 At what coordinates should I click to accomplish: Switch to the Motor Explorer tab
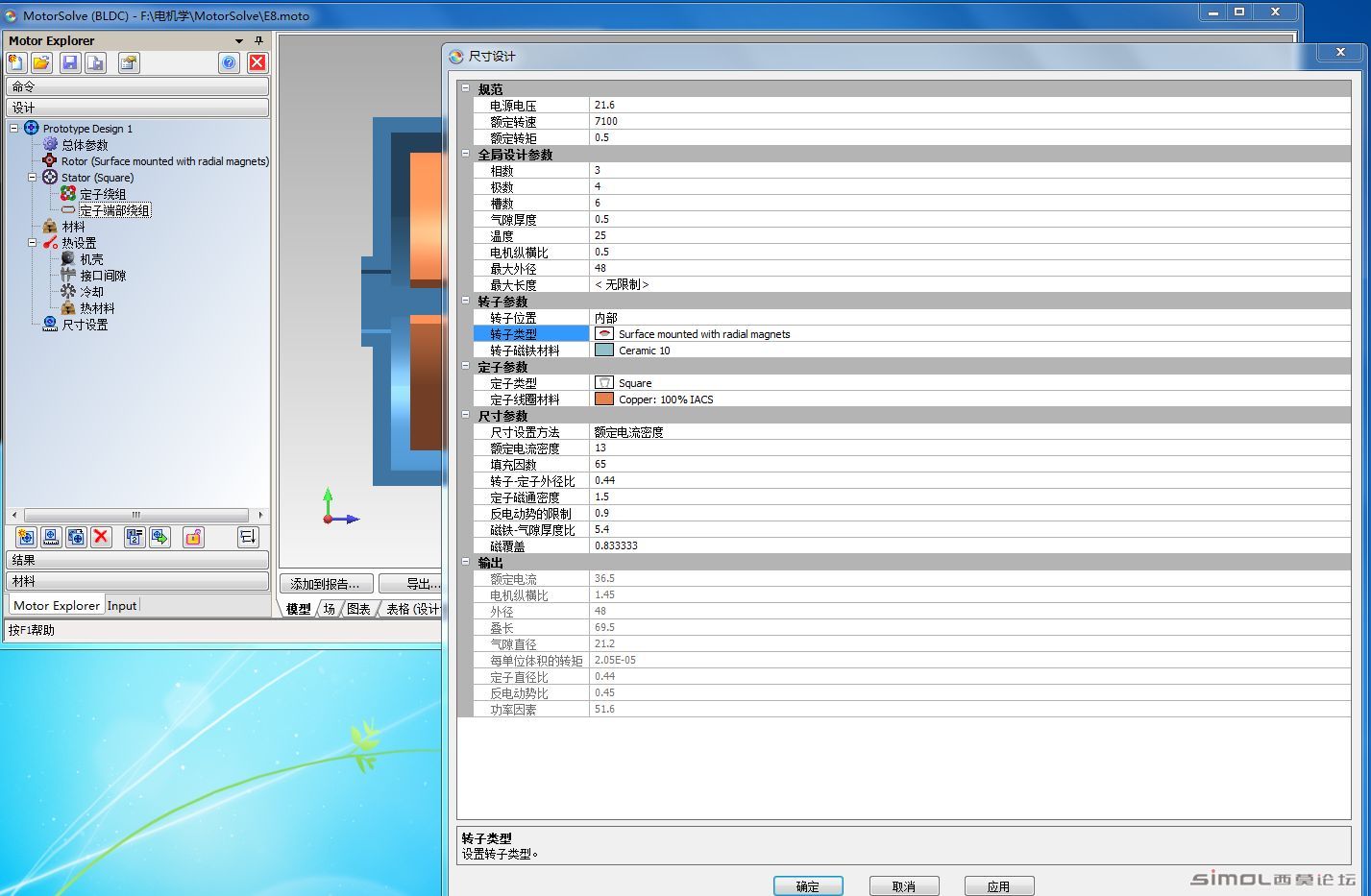point(56,605)
